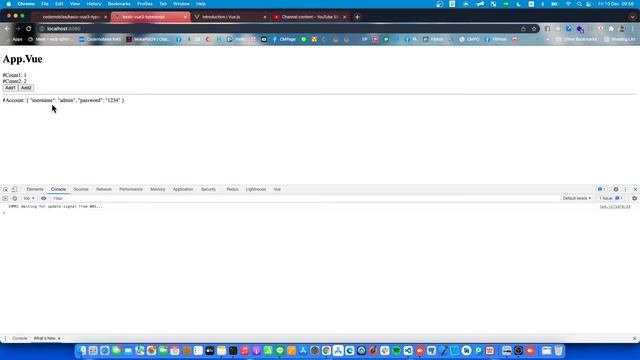The image size is (640, 360).
Task: Expand tab search dropdown arrow
Action: tap(632, 17)
